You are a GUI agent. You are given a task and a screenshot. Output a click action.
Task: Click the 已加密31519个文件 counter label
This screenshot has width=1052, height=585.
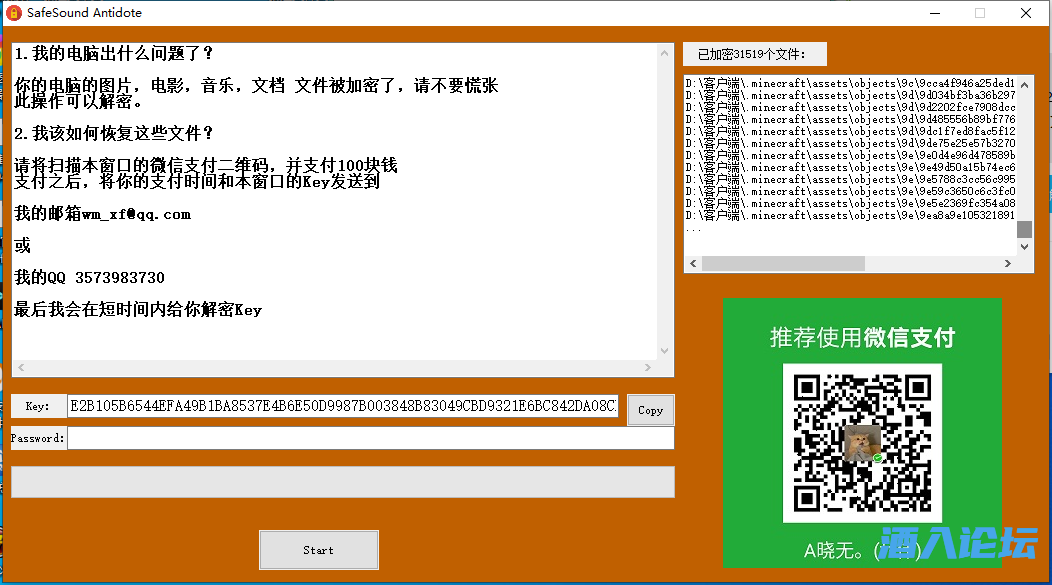[753, 53]
